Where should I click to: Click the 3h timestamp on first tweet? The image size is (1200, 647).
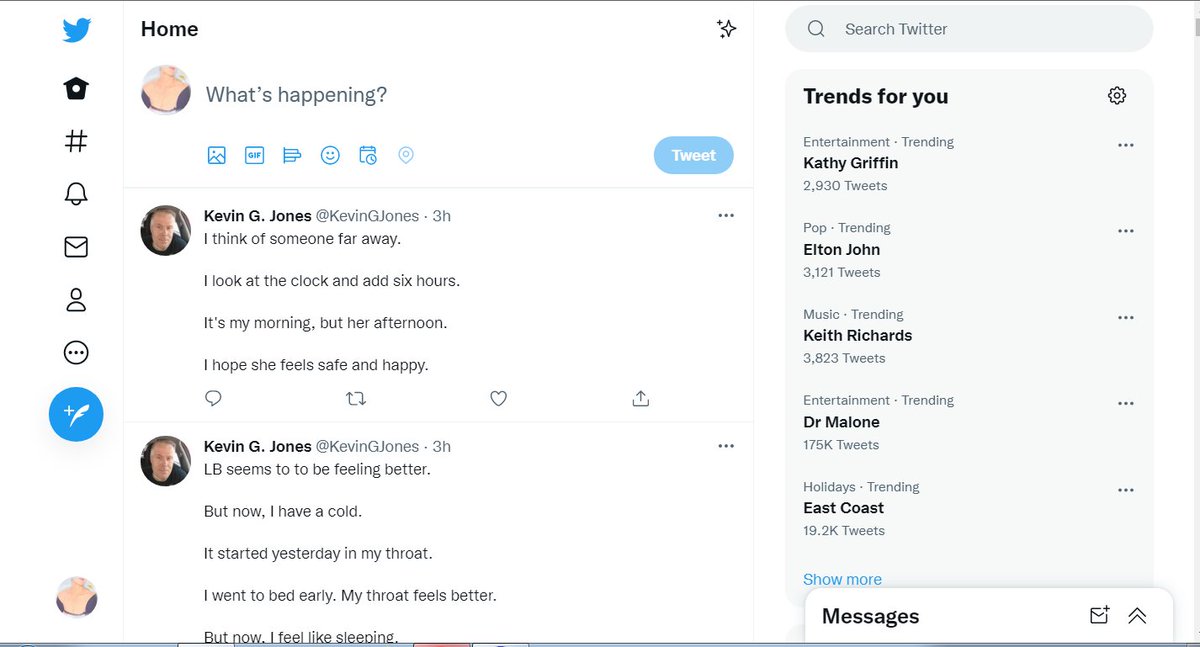tap(441, 216)
